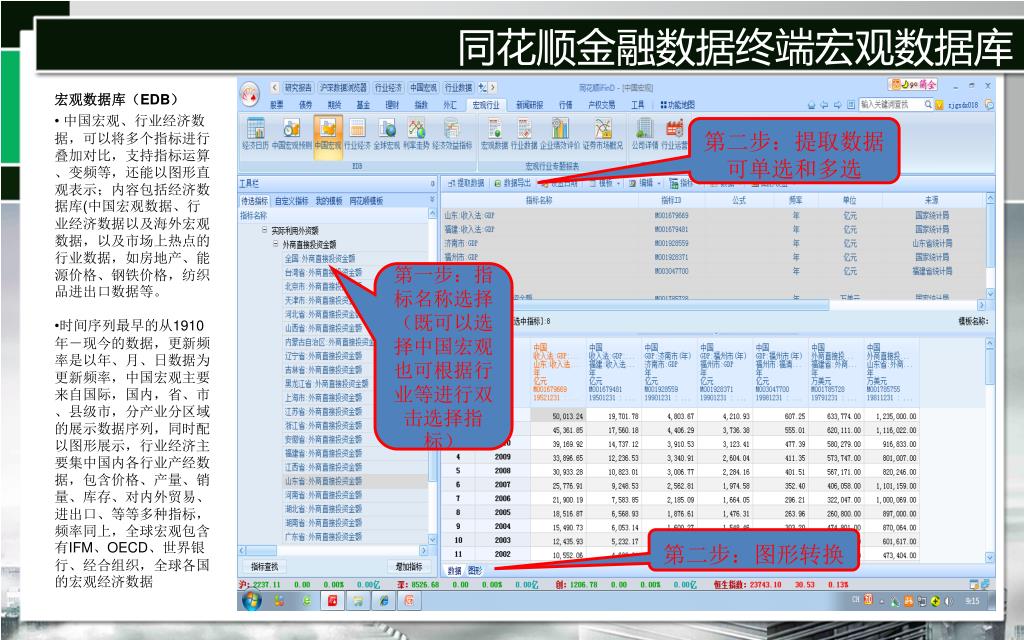
Task: Open the 债券 menu tab
Action: pyautogui.click(x=306, y=104)
